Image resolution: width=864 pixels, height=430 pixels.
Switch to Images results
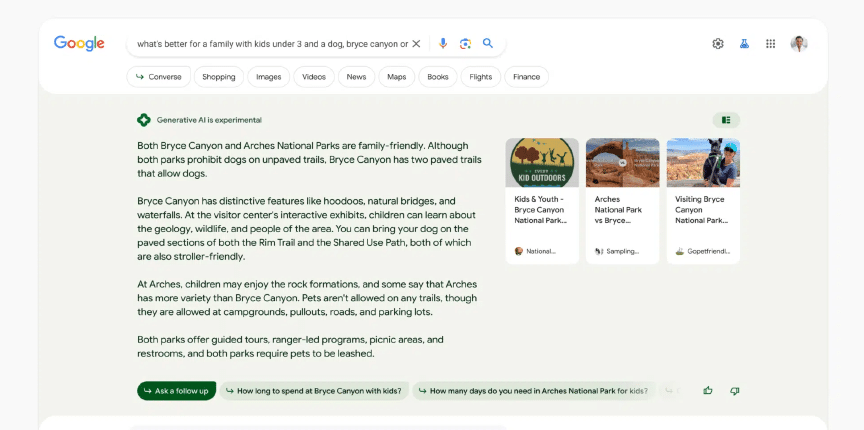coord(268,77)
